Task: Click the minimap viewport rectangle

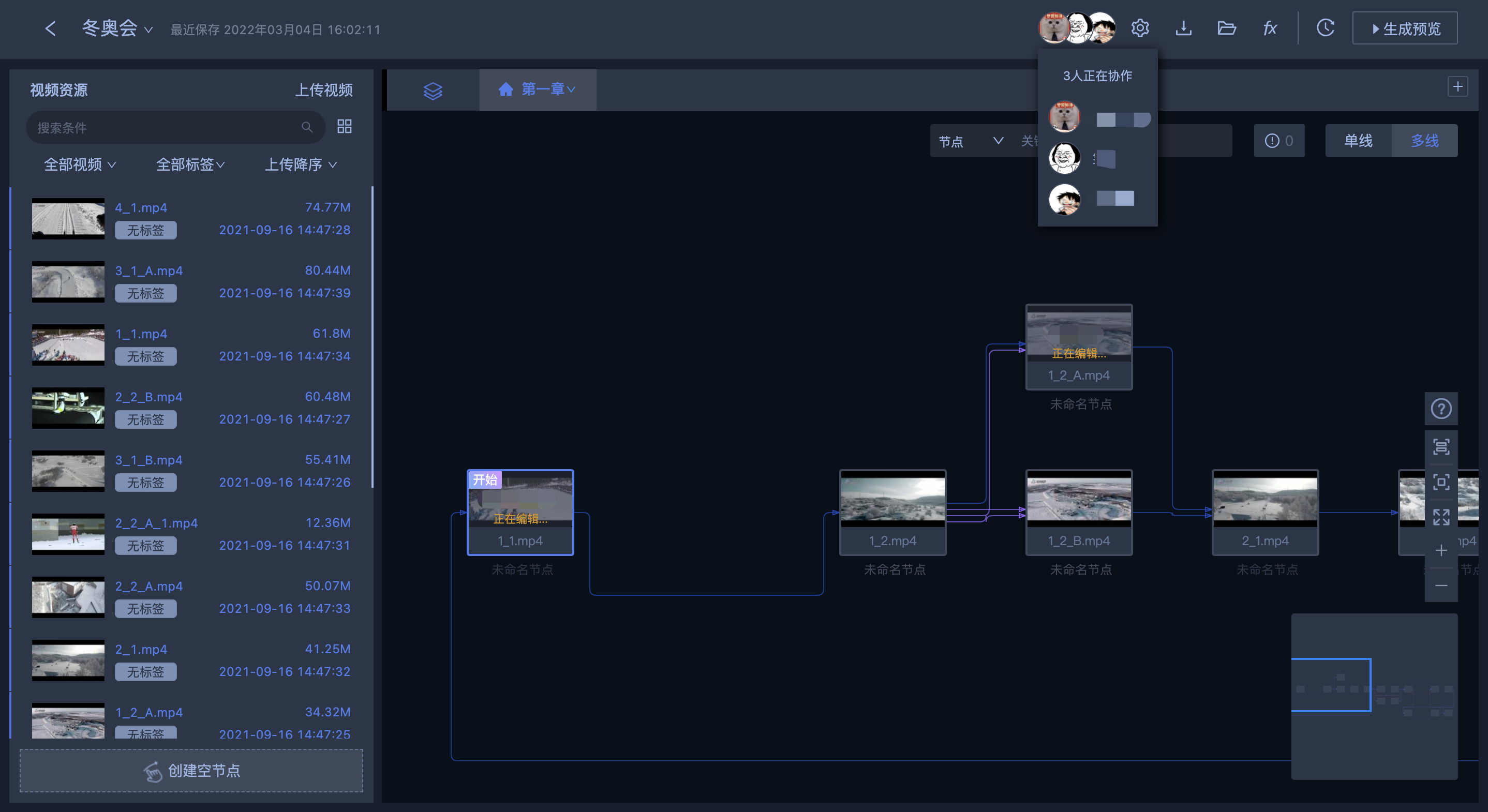Action: click(x=1331, y=685)
